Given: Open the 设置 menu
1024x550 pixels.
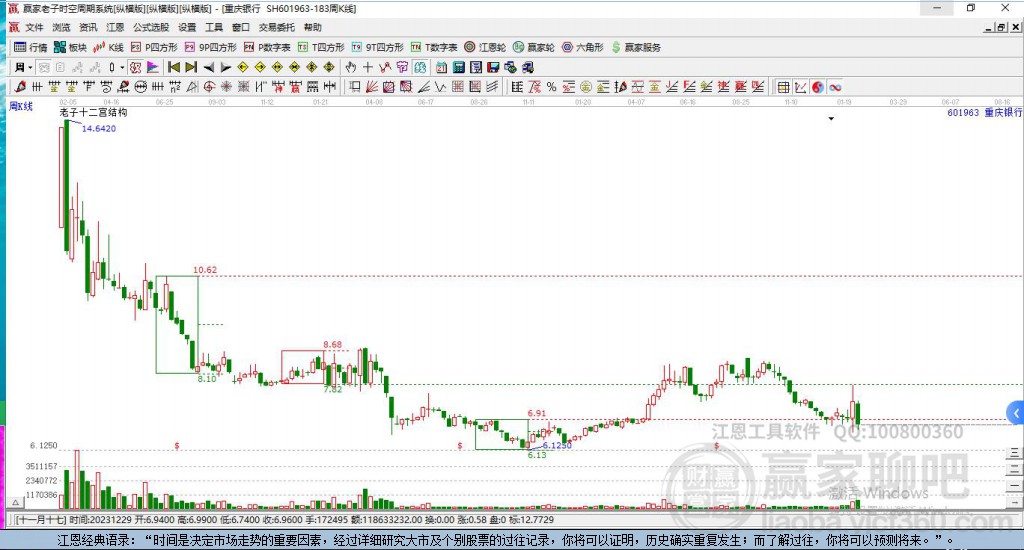Looking at the screenshot, I should 187,27.
